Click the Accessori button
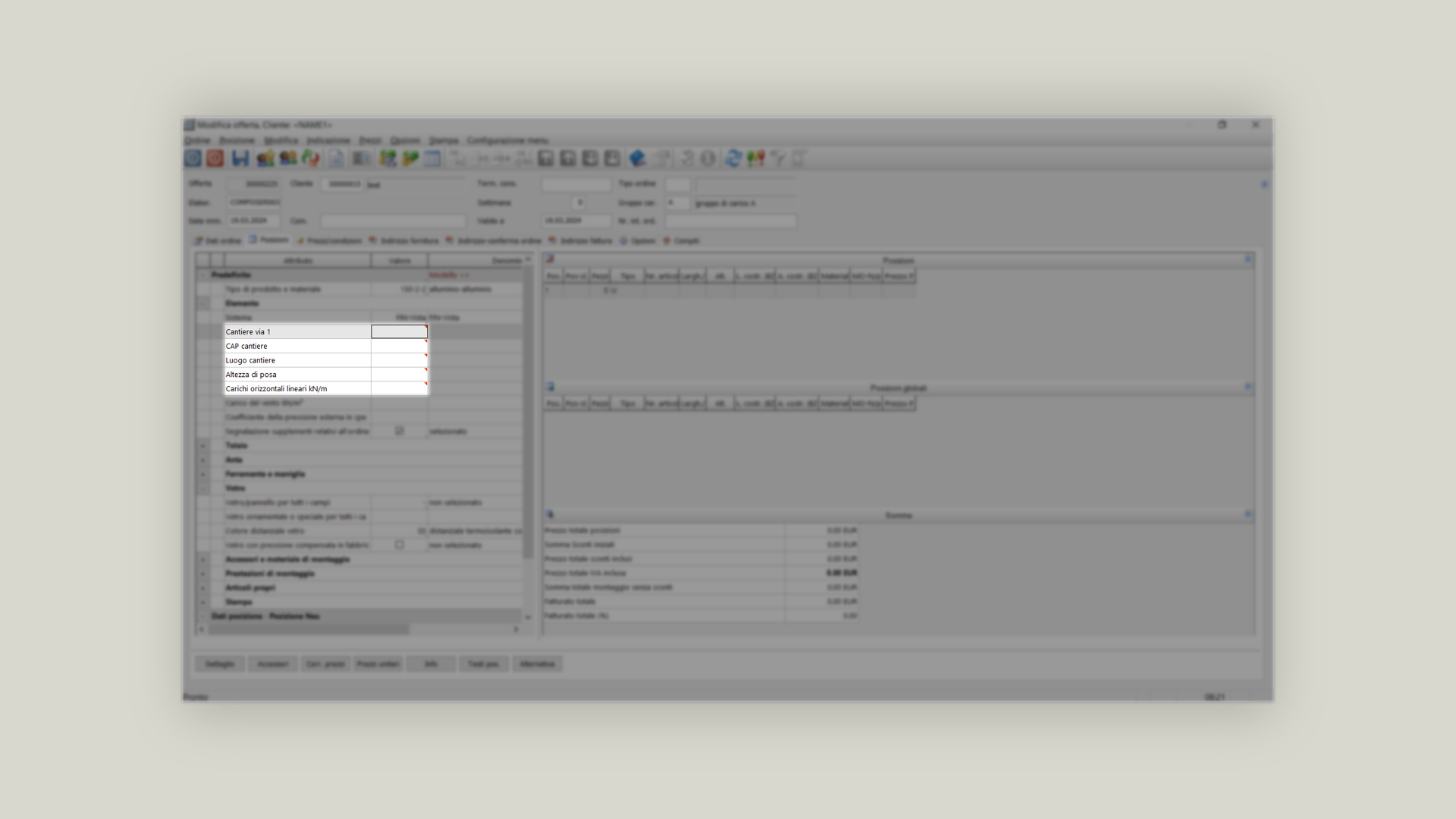Viewport: 1456px width, 819px height. click(x=272, y=664)
